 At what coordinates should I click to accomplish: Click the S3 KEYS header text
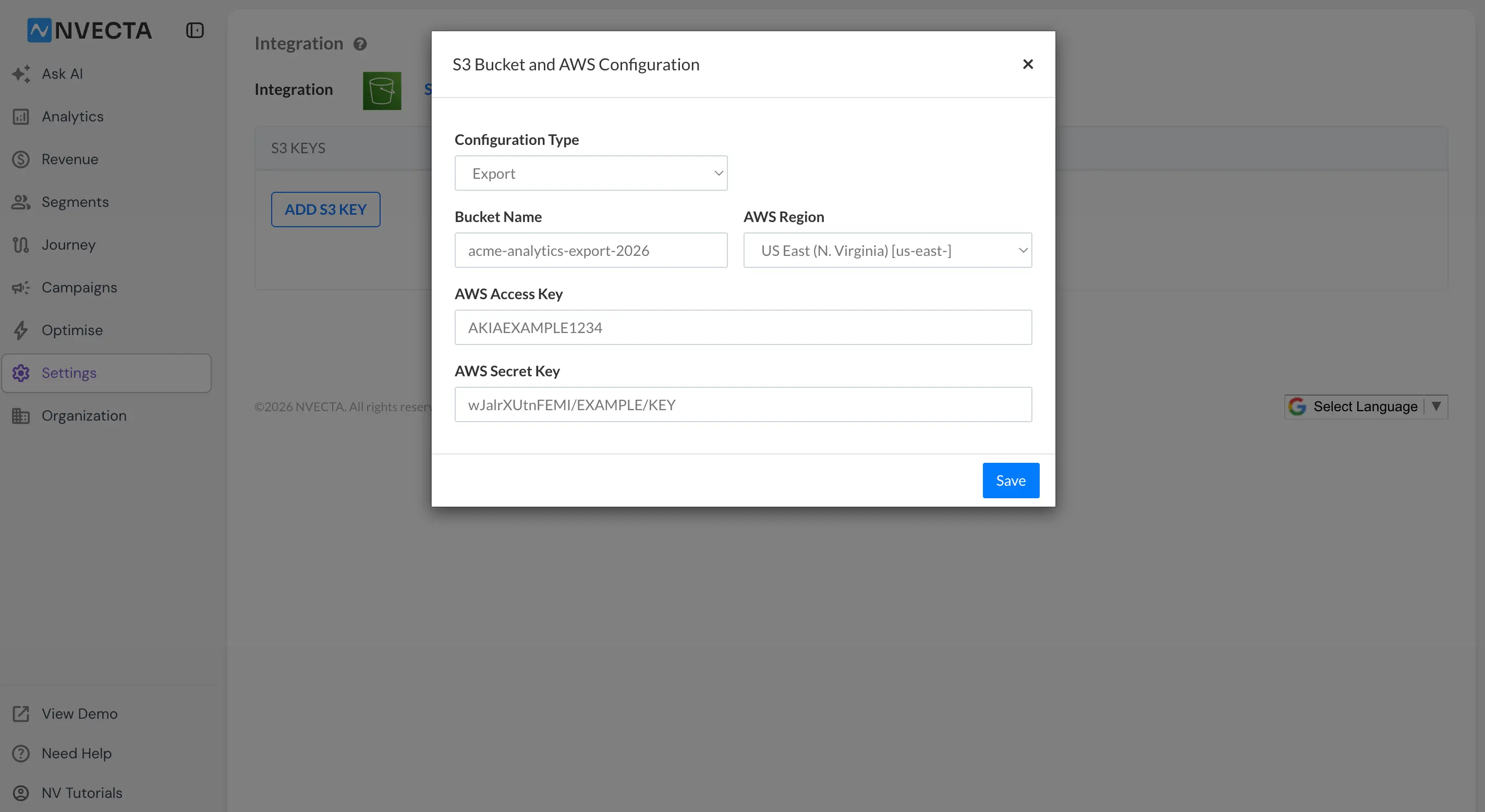[x=298, y=148]
